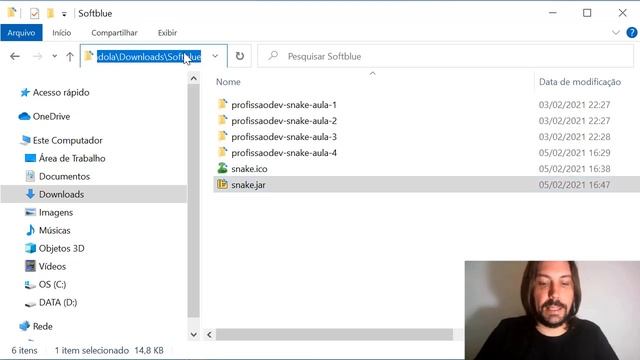Click the snake.jar file icon
640x360 pixels.
pyautogui.click(x=222, y=184)
